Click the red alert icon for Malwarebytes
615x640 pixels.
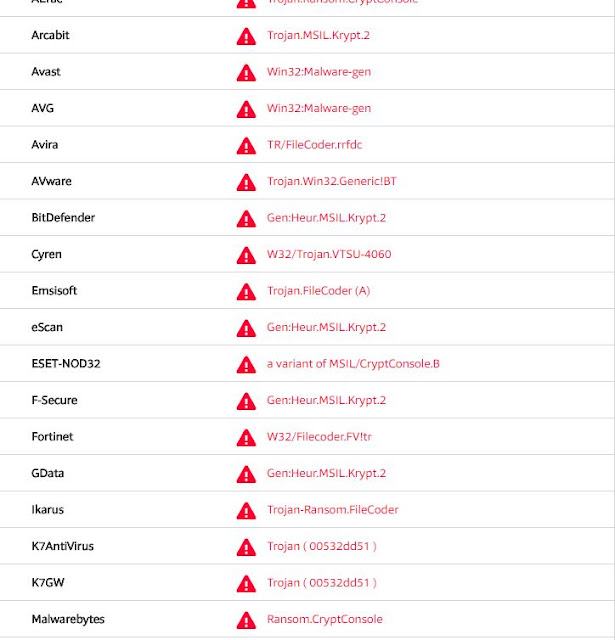(246, 620)
